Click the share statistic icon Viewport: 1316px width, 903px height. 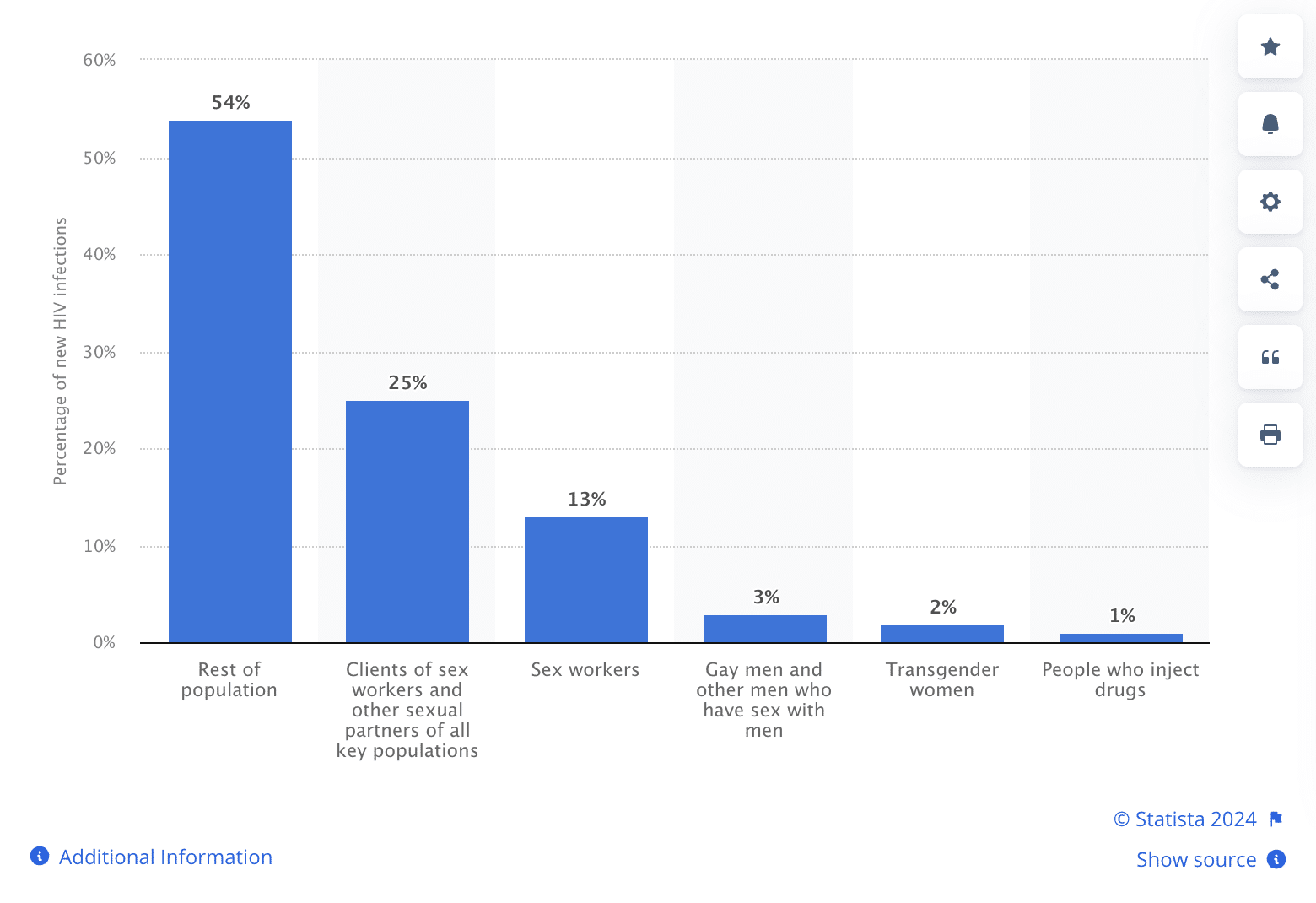[1270, 279]
